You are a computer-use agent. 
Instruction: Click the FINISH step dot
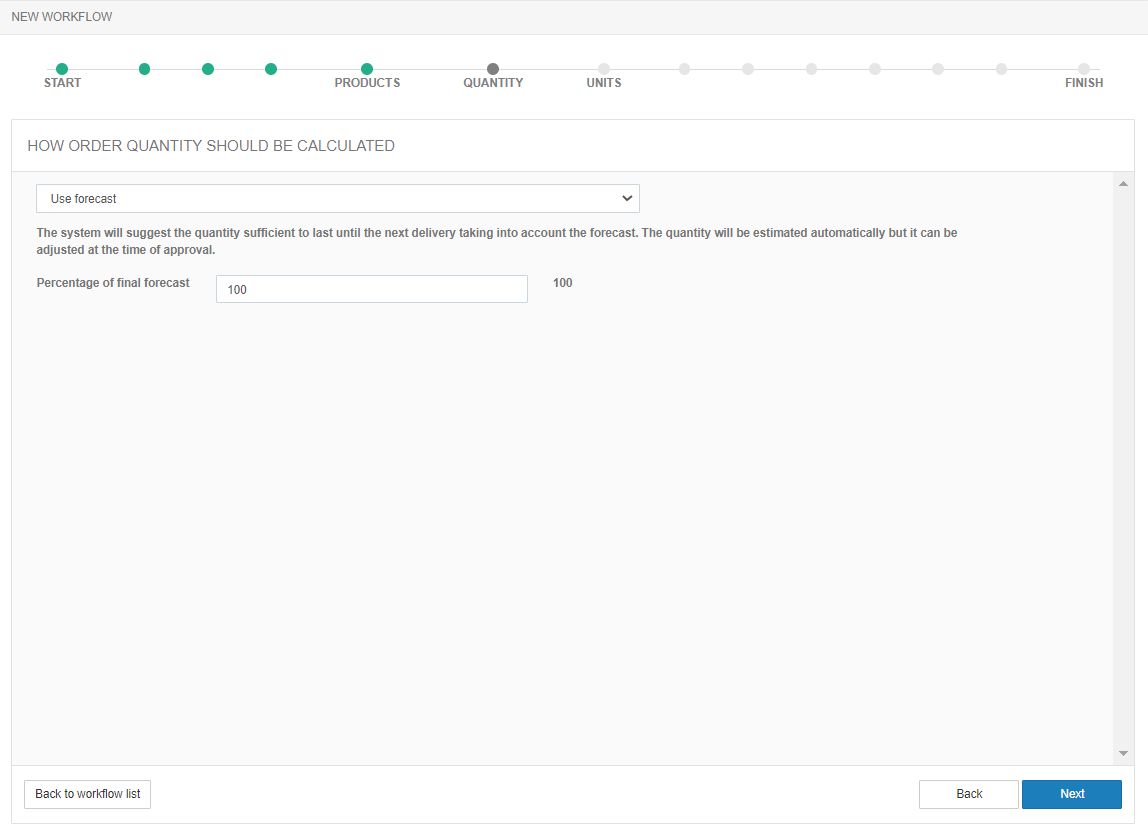click(1084, 69)
